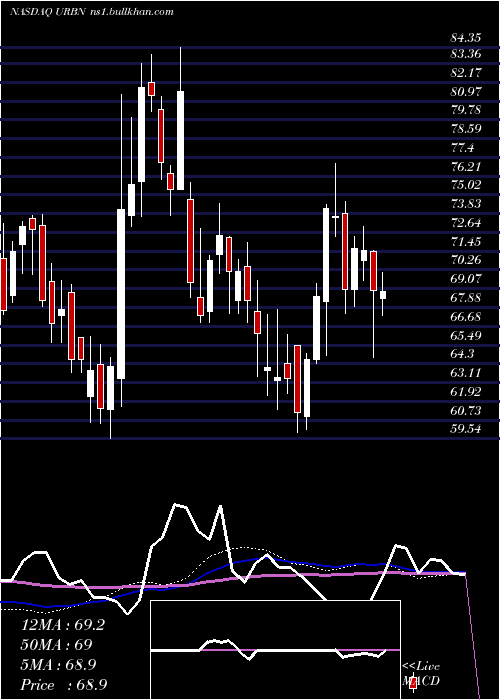Click the 82.17 price axis label
Viewport: 500px width, 700px height.
pos(466,73)
